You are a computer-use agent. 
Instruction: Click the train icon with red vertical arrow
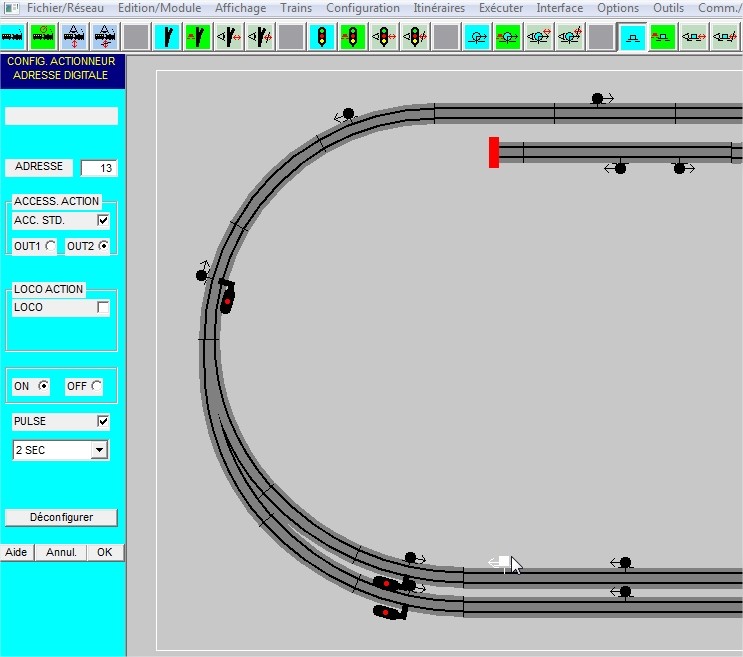(74, 36)
